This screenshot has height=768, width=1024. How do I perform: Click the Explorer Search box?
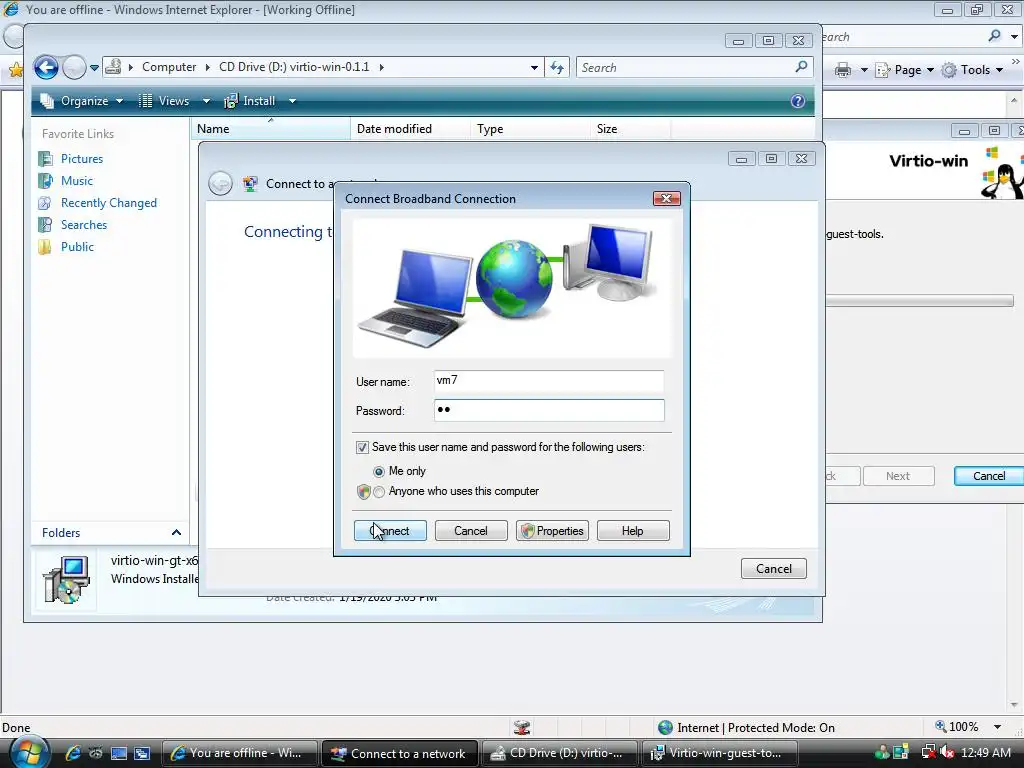686,67
